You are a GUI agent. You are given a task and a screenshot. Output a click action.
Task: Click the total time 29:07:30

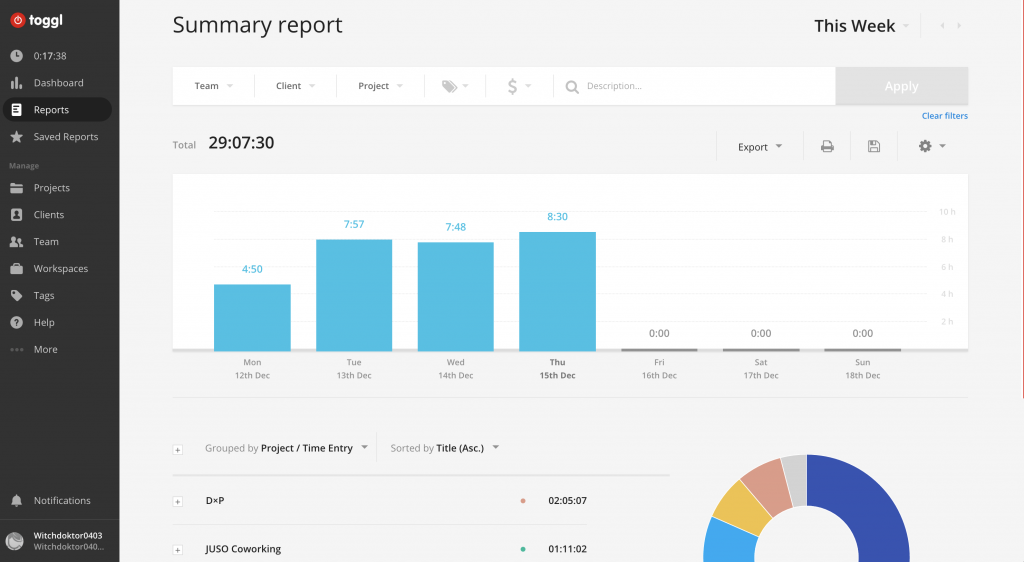pyautogui.click(x=241, y=143)
